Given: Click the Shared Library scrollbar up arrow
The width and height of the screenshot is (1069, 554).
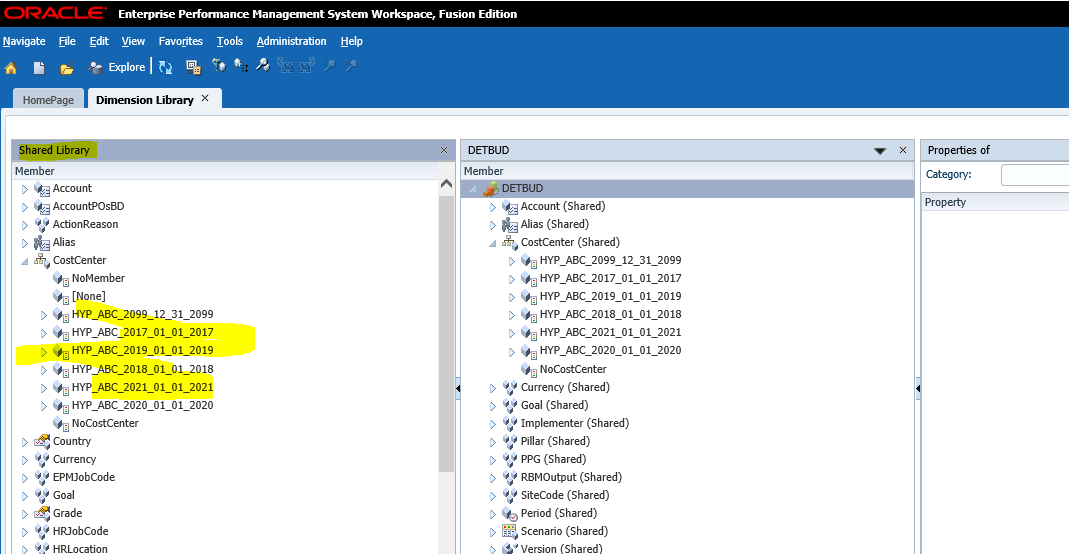Looking at the screenshot, I should [x=447, y=183].
